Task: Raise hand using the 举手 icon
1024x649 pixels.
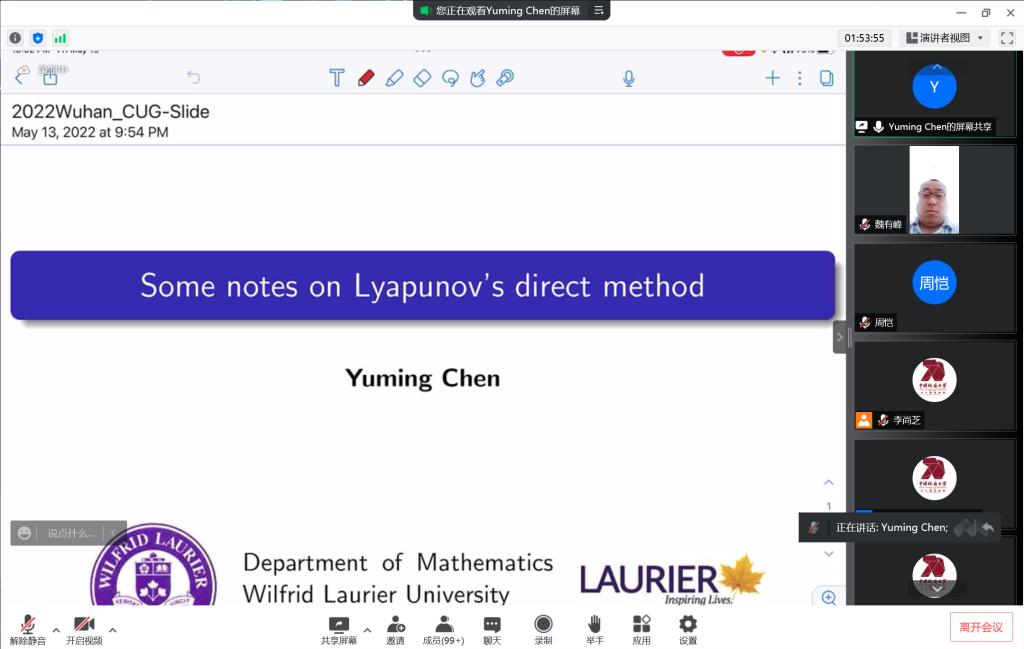Action: click(x=594, y=626)
